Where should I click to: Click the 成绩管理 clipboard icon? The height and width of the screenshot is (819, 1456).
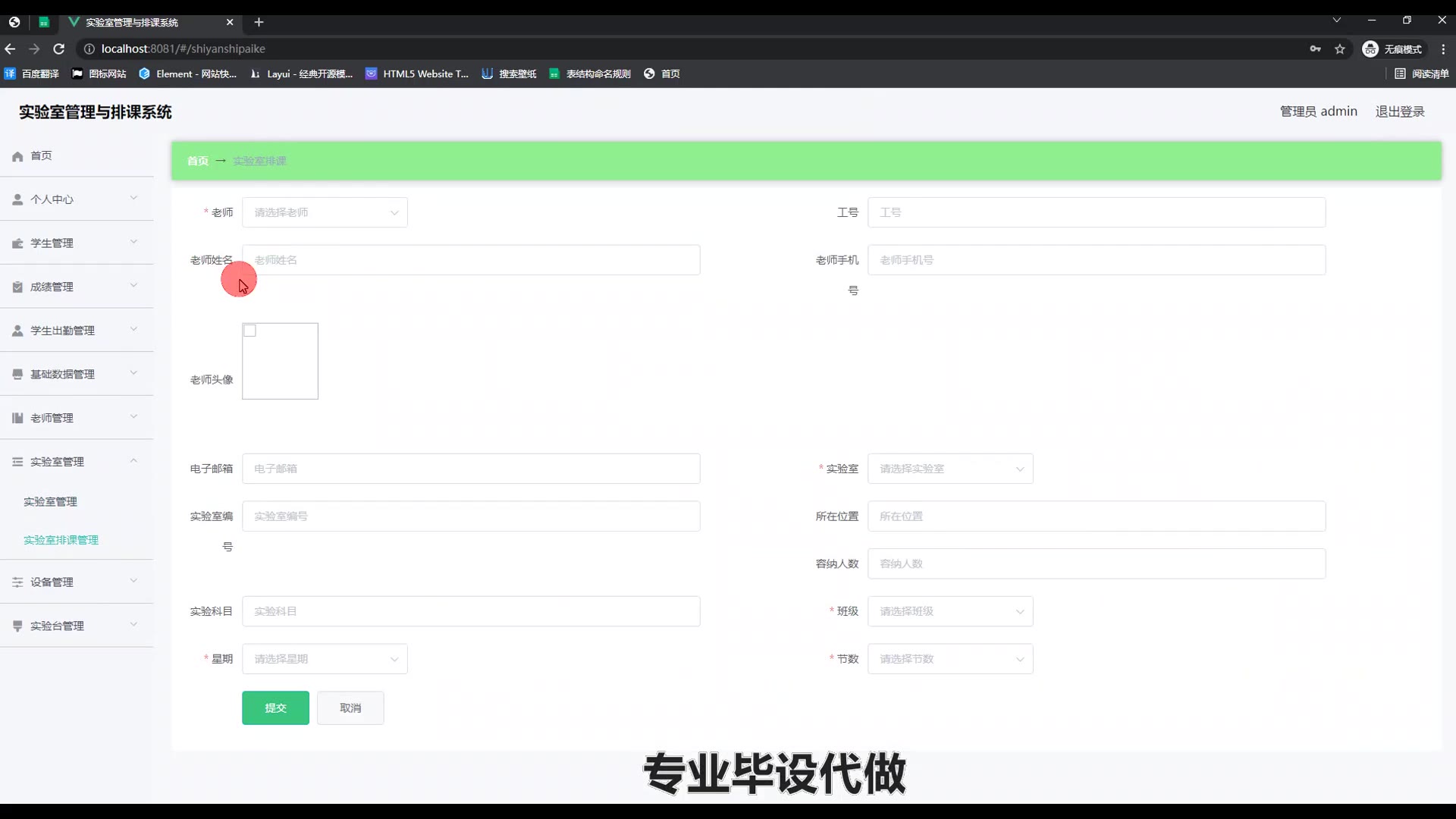[x=17, y=287]
